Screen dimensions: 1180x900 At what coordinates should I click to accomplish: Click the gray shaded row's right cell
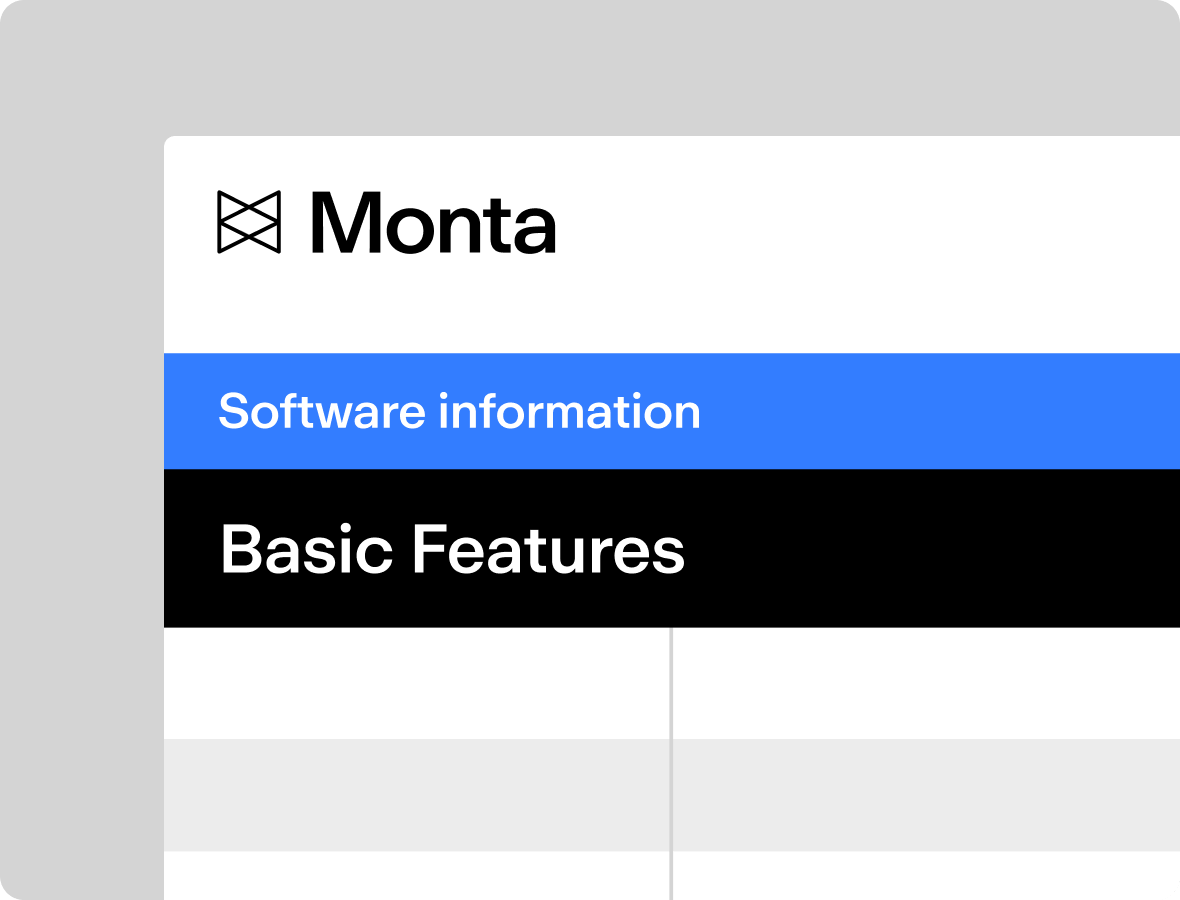[x=925, y=795]
